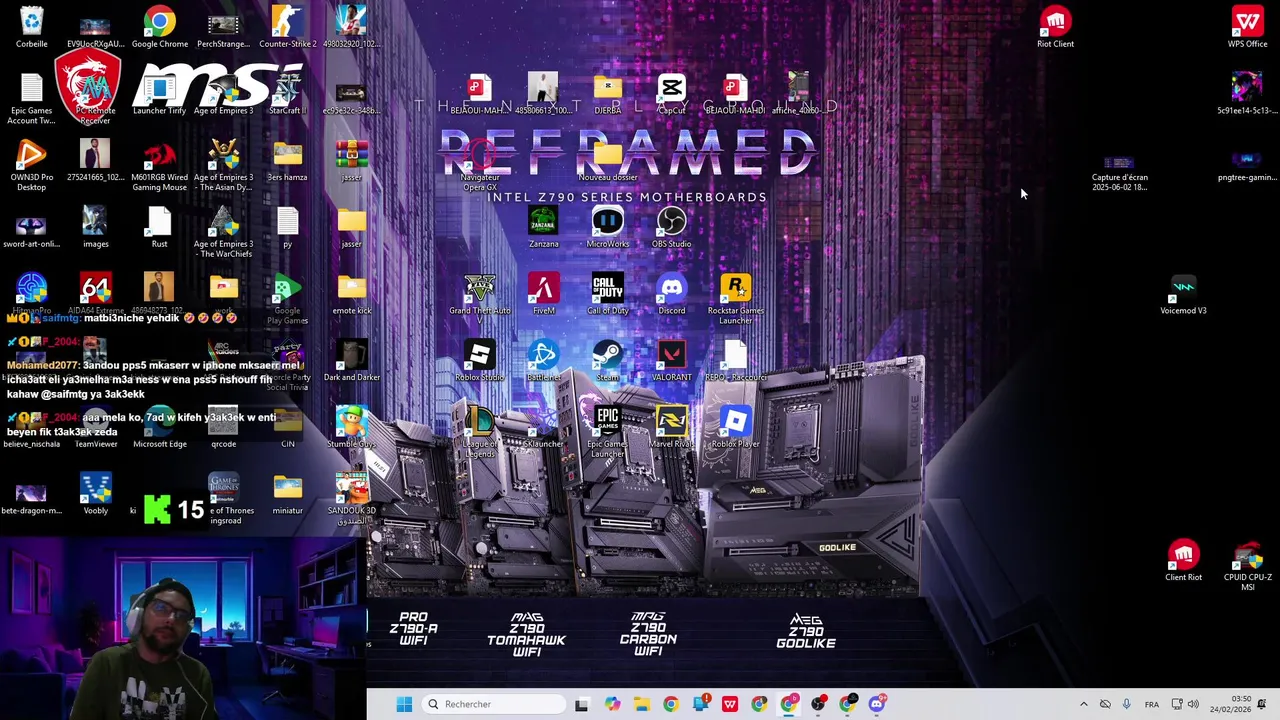Launch the Google Chrome desktop shortcut
Viewport: 1280px width, 720px height.
[159, 27]
